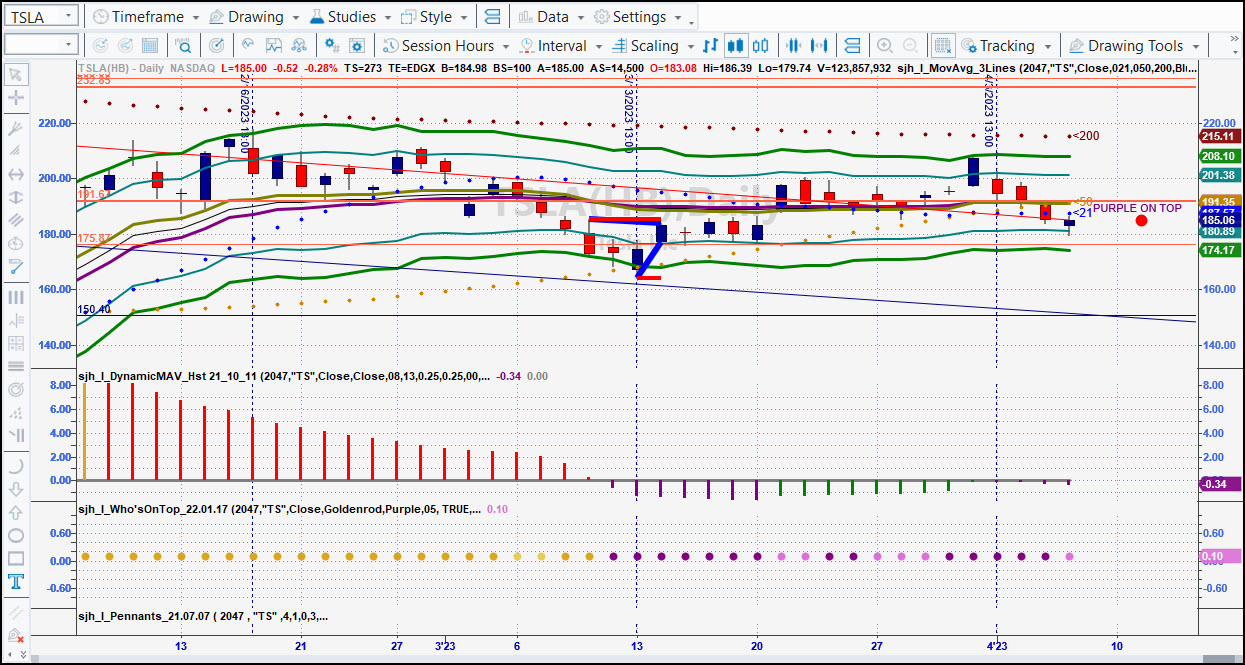Click the 4'23 date label on time axis
1245x665 pixels.
pyautogui.click(x=996, y=645)
